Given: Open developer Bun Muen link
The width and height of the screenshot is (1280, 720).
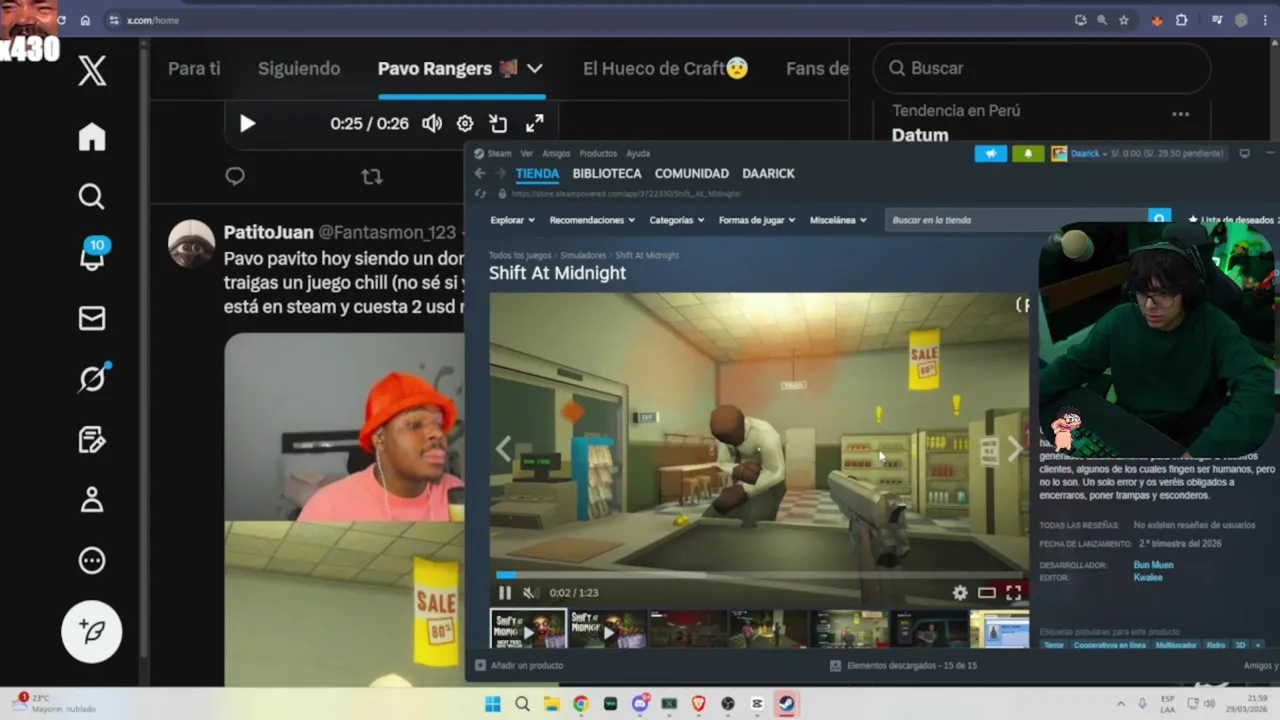Looking at the screenshot, I should [1153, 565].
